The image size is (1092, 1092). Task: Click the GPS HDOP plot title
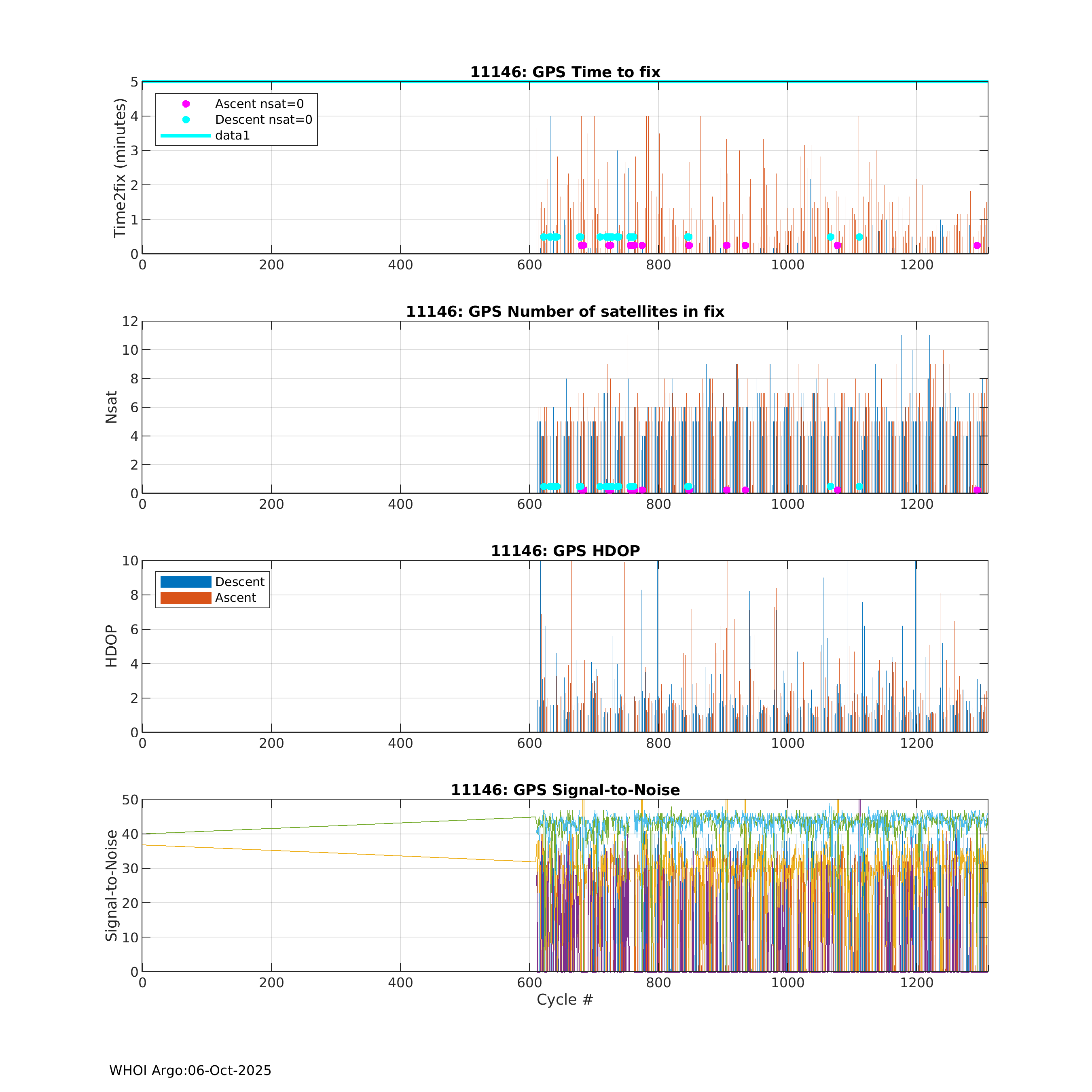click(565, 551)
